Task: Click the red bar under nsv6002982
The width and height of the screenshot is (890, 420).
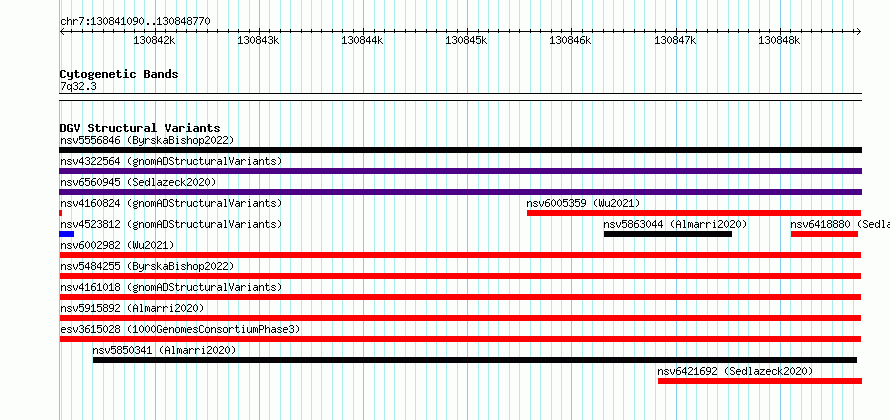Action: pyautogui.click(x=460, y=255)
